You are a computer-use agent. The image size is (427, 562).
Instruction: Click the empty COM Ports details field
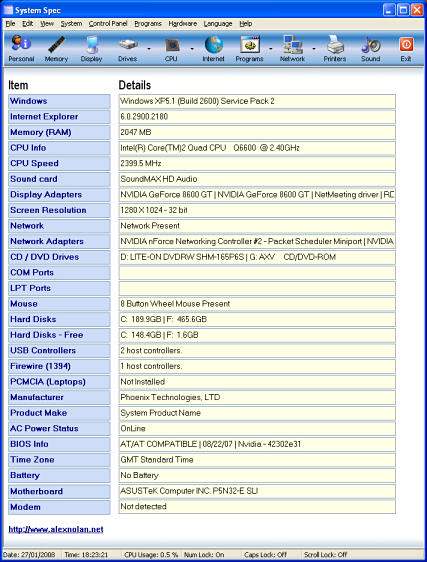click(x=257, y=273)
